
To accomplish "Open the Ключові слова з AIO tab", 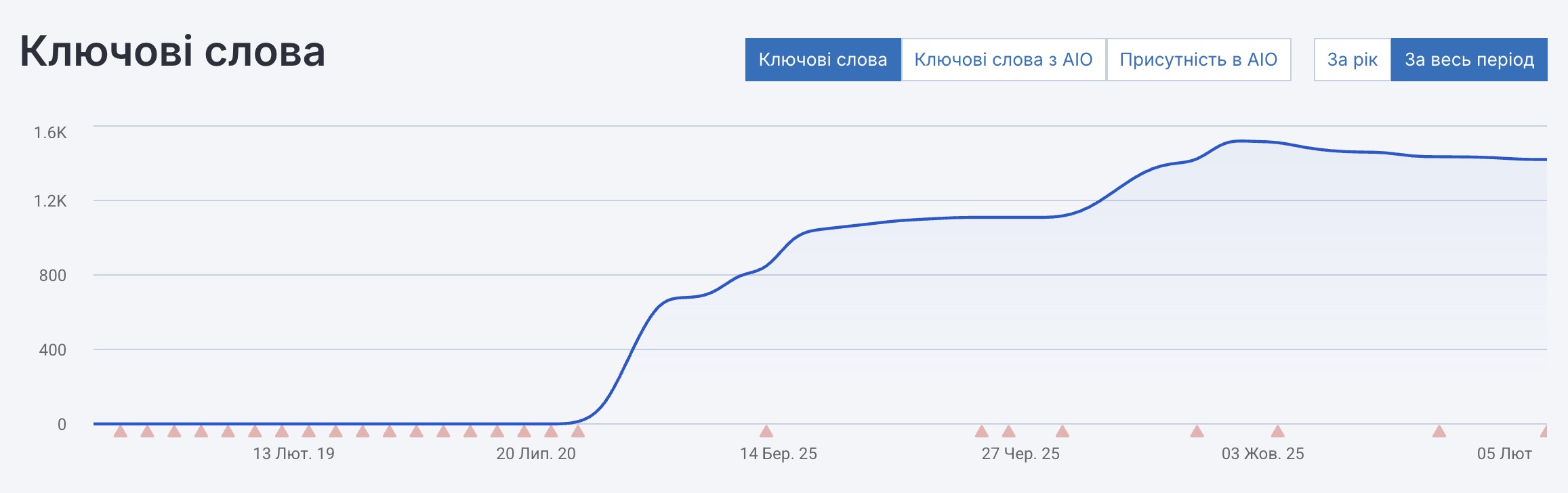I will point(1004,60).
